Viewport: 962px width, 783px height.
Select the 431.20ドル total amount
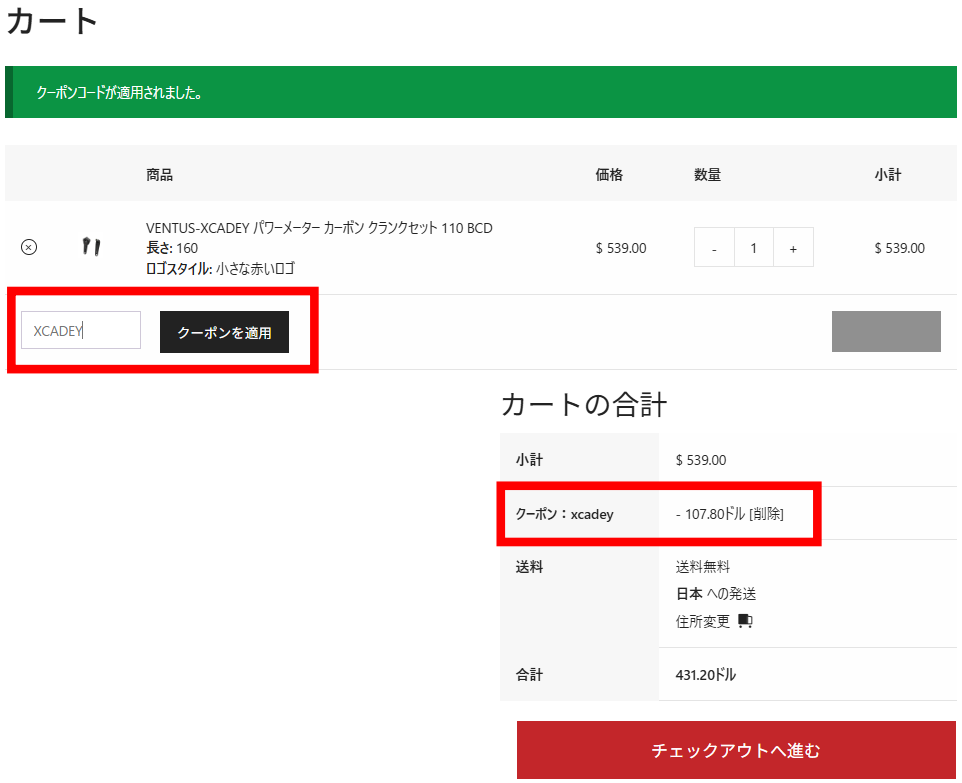point(705,675)
